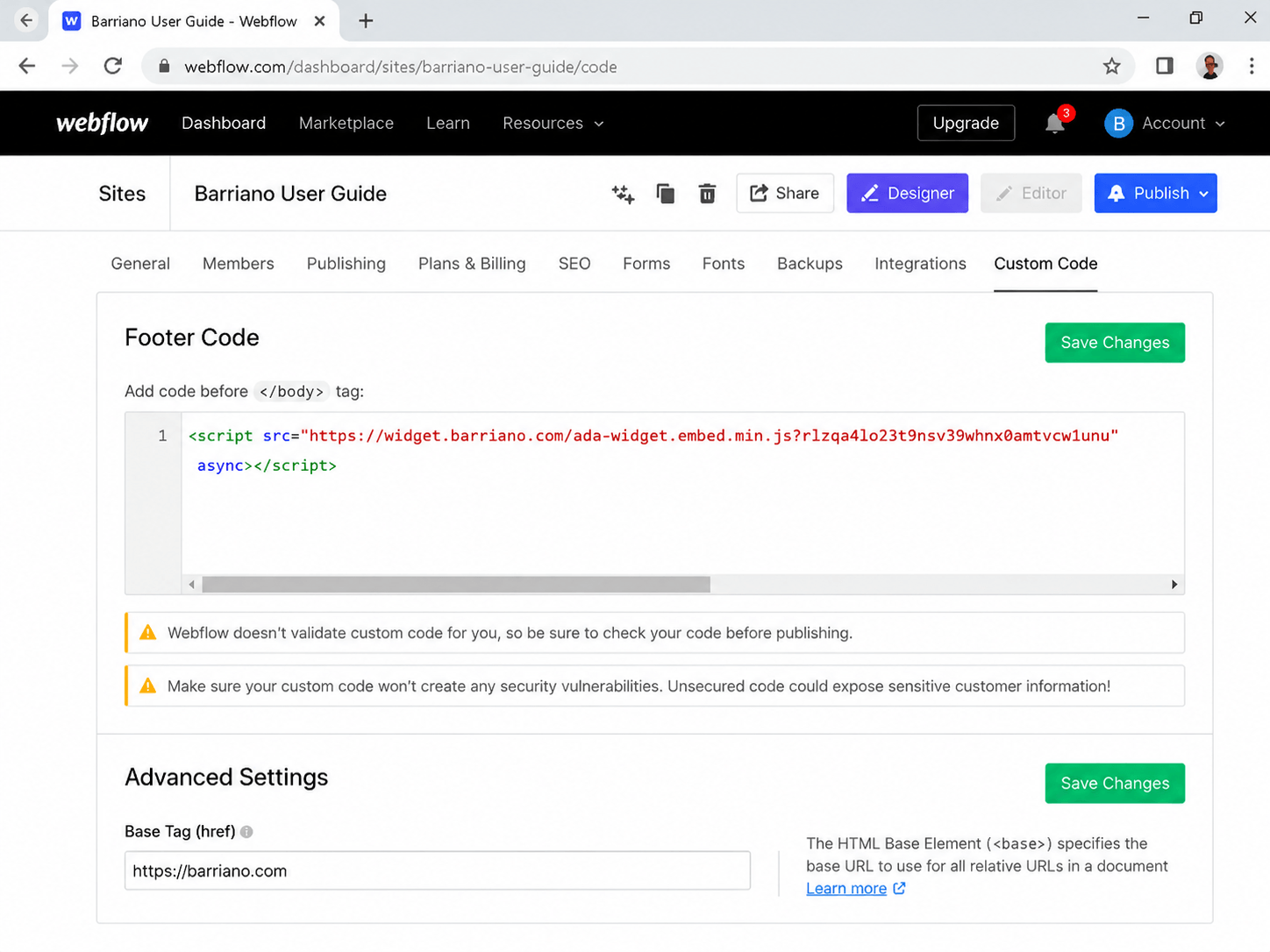Click the Chrome profile avatar

(1209, 66)
